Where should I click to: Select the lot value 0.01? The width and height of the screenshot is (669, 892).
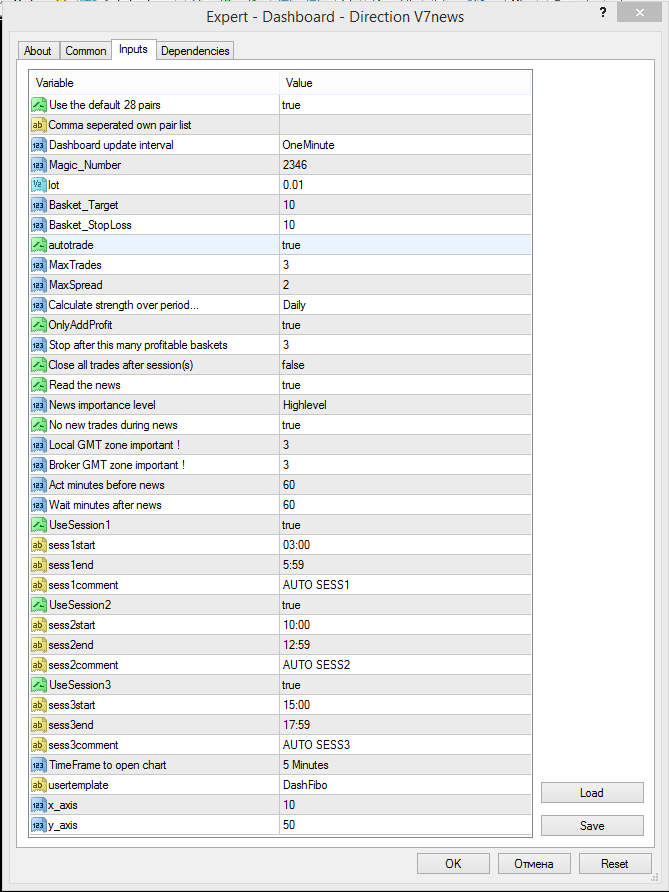405,185
